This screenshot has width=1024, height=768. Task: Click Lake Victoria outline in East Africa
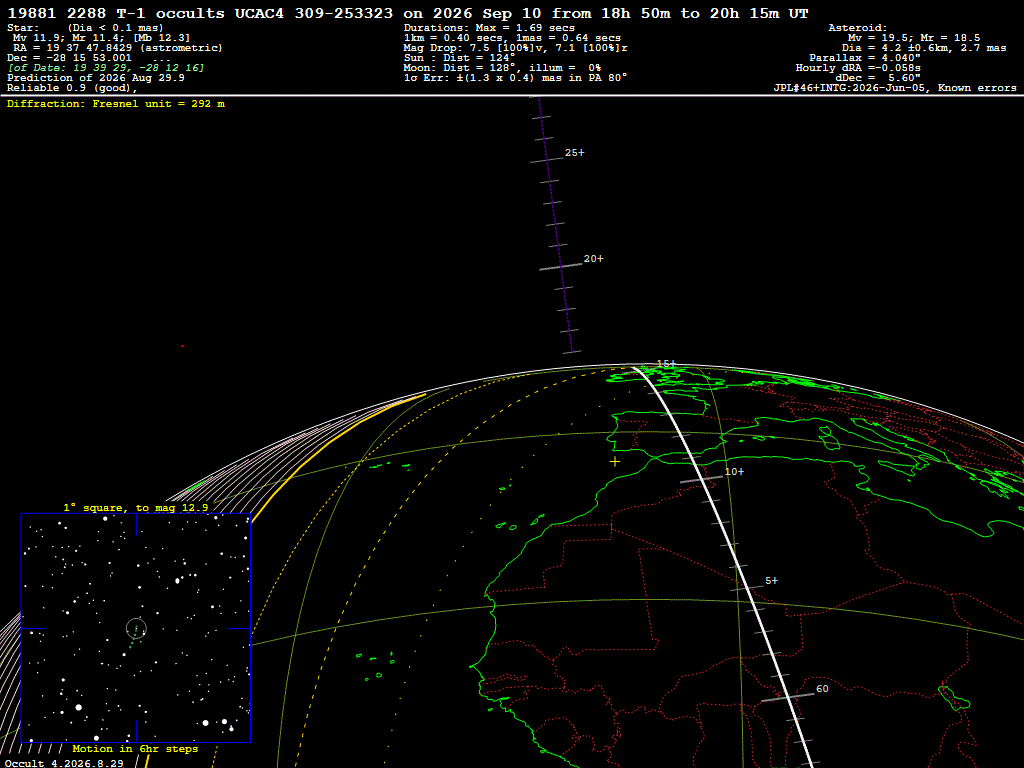click(954, 698)
